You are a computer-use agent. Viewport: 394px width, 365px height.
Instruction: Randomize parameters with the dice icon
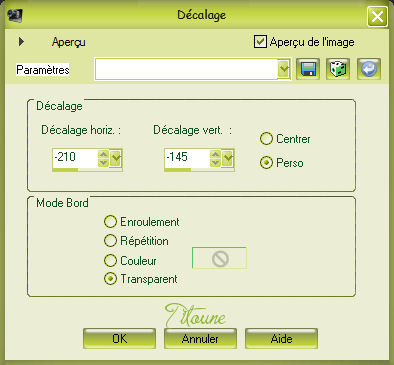click(338, 69)
